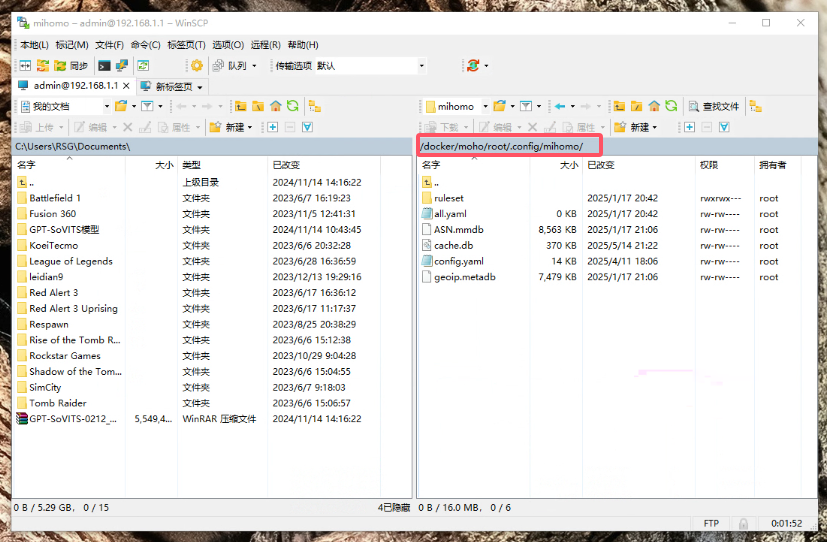Go to local home directory icon
The image size is (827, 542).
tap(275, 107)
